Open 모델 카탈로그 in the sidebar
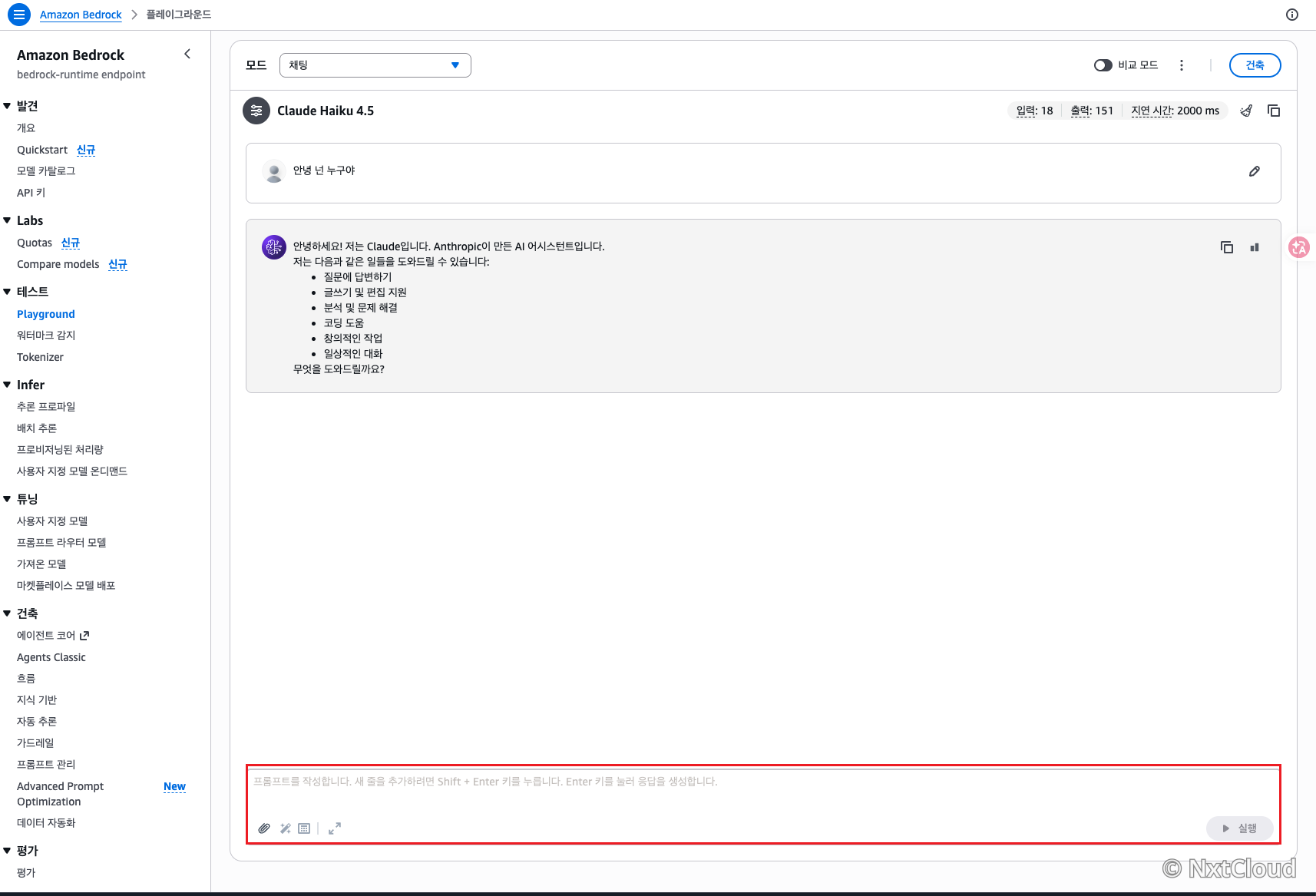This screenshot has width=1316, height=896. pyautogui.click(x=46, y=171)
